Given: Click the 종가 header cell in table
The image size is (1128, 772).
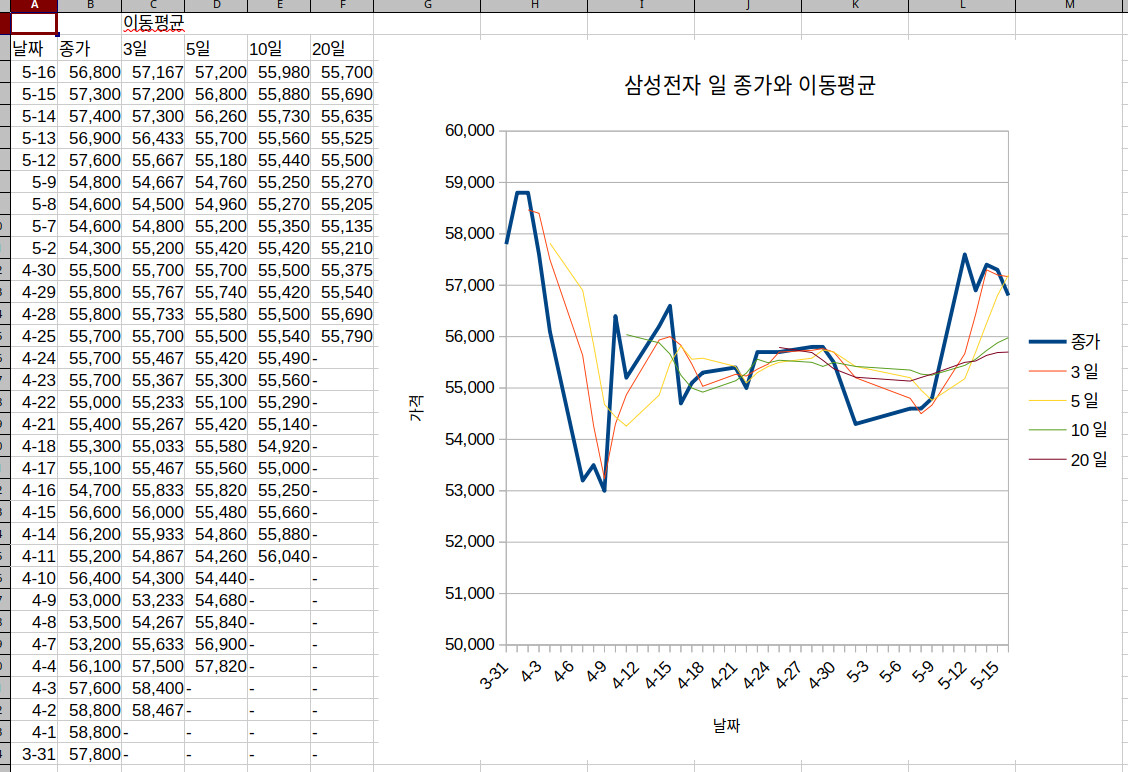Looking at the screenshot, I should (90, 49).
